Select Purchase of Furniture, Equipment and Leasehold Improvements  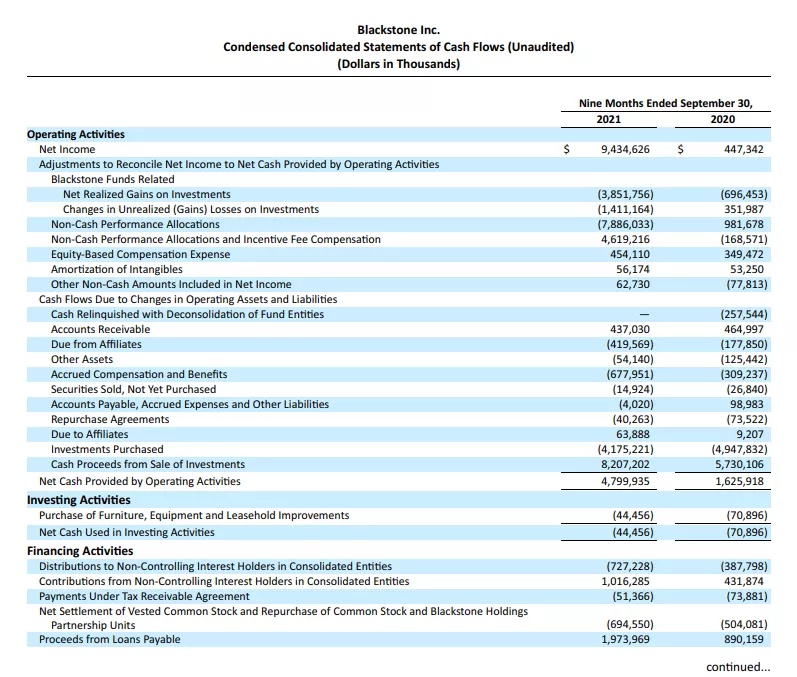(194, 515)
